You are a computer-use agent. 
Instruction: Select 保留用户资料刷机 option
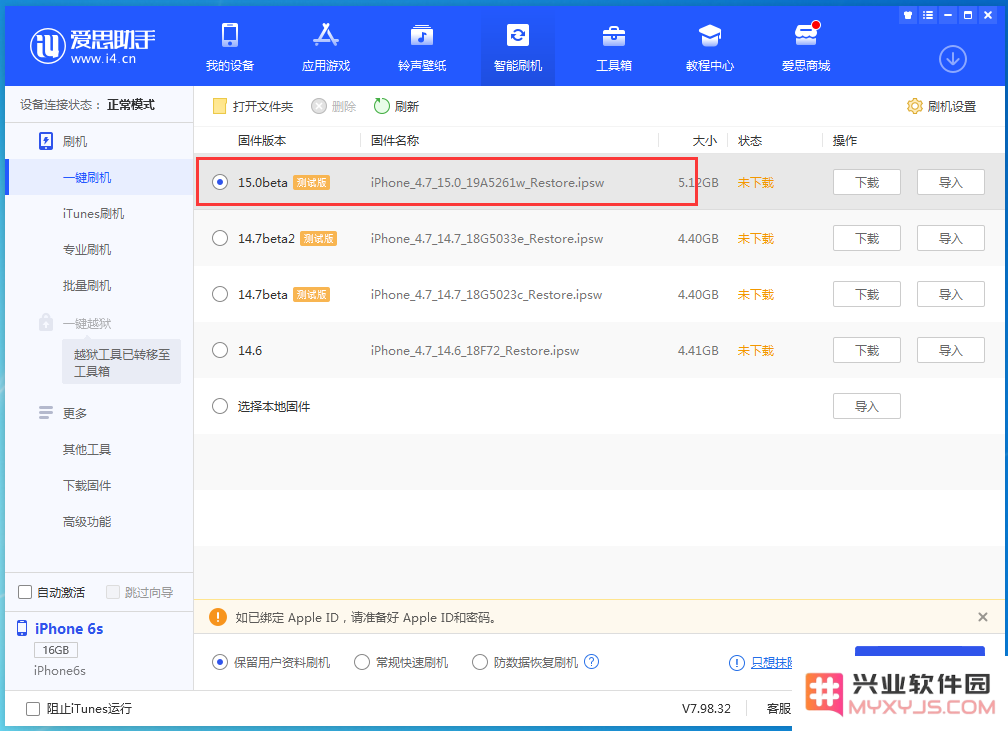tap(220, 662)
